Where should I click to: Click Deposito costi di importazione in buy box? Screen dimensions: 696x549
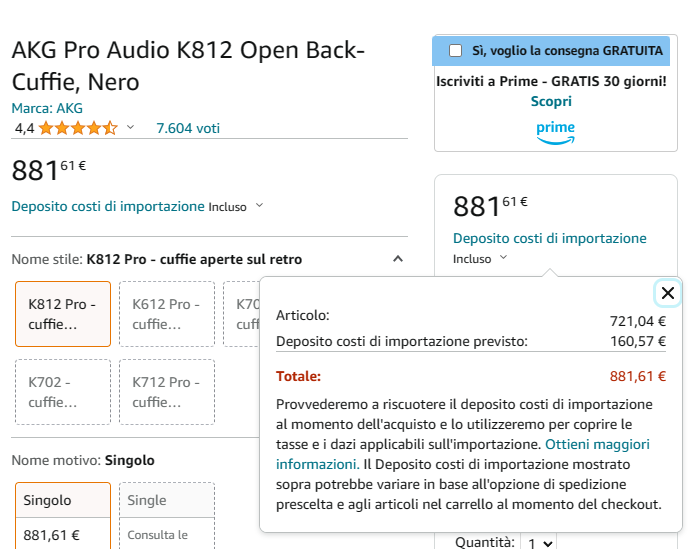tap(549, 238)
